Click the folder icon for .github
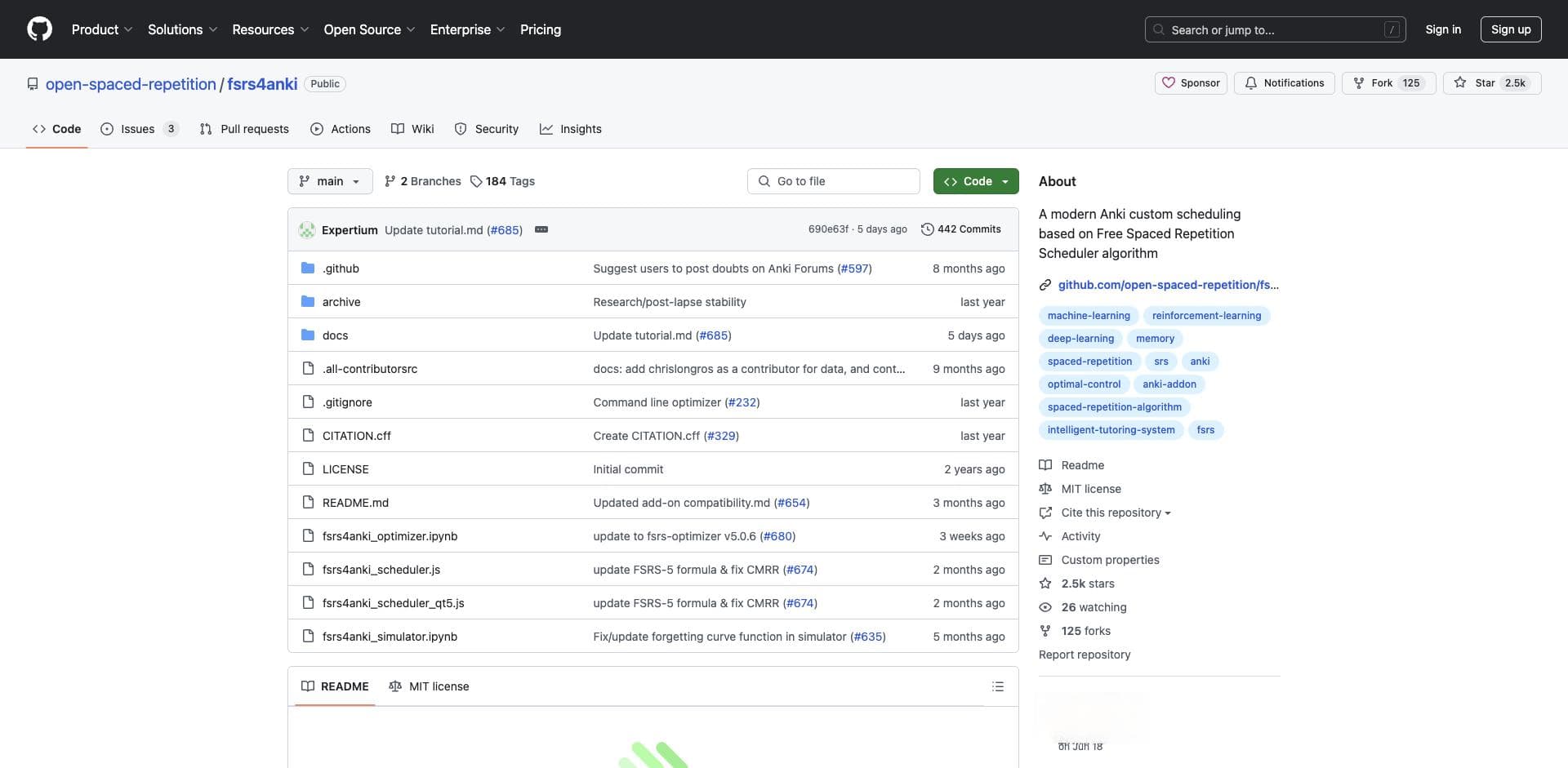 [308, 269]
